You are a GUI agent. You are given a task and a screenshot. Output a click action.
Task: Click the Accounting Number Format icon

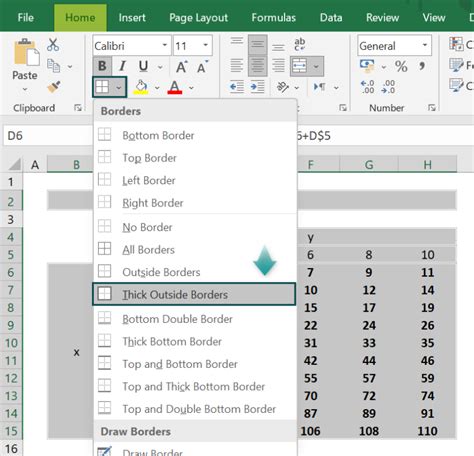click(x=367, y=66)
